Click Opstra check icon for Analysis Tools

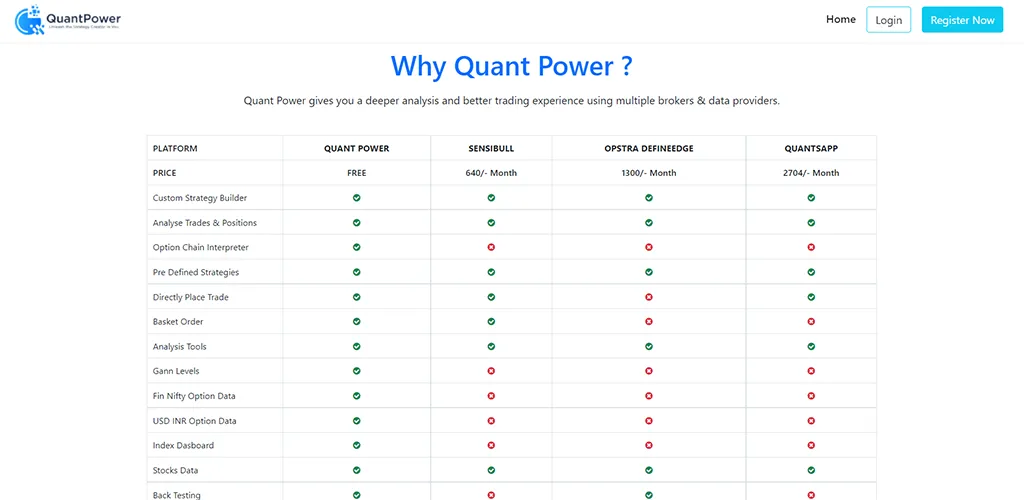click(648, 347)
